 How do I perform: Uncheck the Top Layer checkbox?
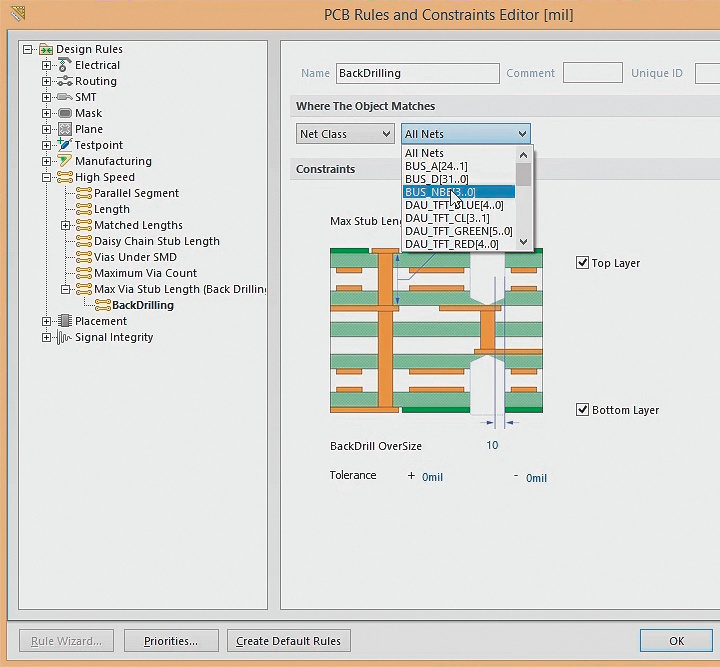tap(583, 263)
